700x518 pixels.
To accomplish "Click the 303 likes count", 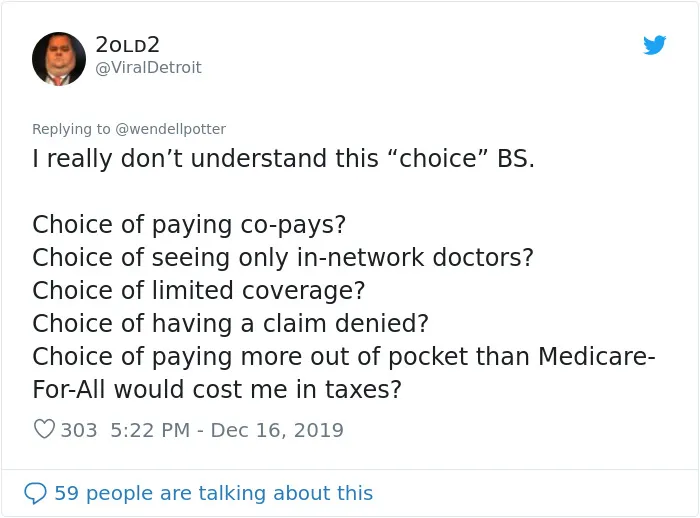I will click(x=79, y=430).
